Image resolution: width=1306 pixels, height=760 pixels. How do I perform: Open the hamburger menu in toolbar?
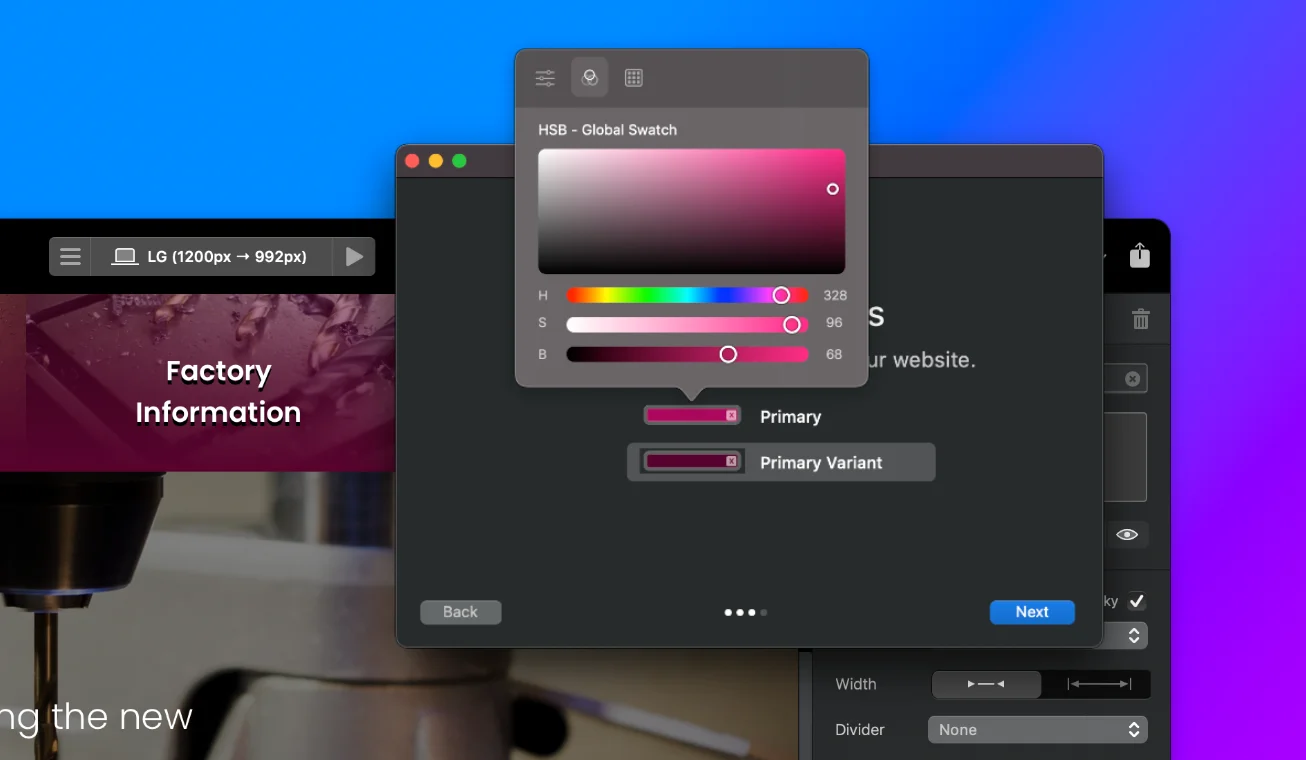(x=70, y=257)
